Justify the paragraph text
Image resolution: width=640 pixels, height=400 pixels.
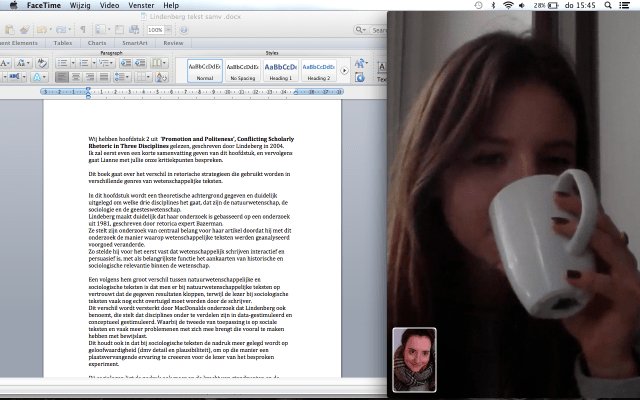[103, 77]
